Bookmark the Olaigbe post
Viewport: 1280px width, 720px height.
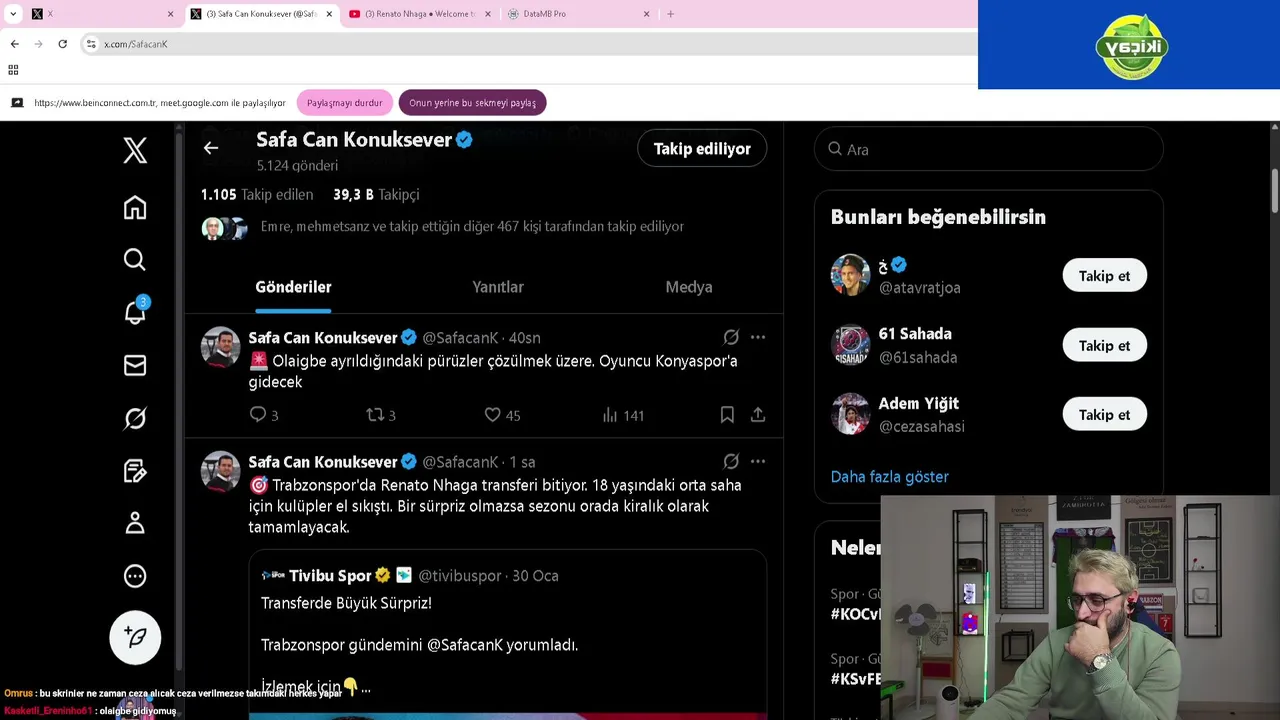click(x=727, y=414)
